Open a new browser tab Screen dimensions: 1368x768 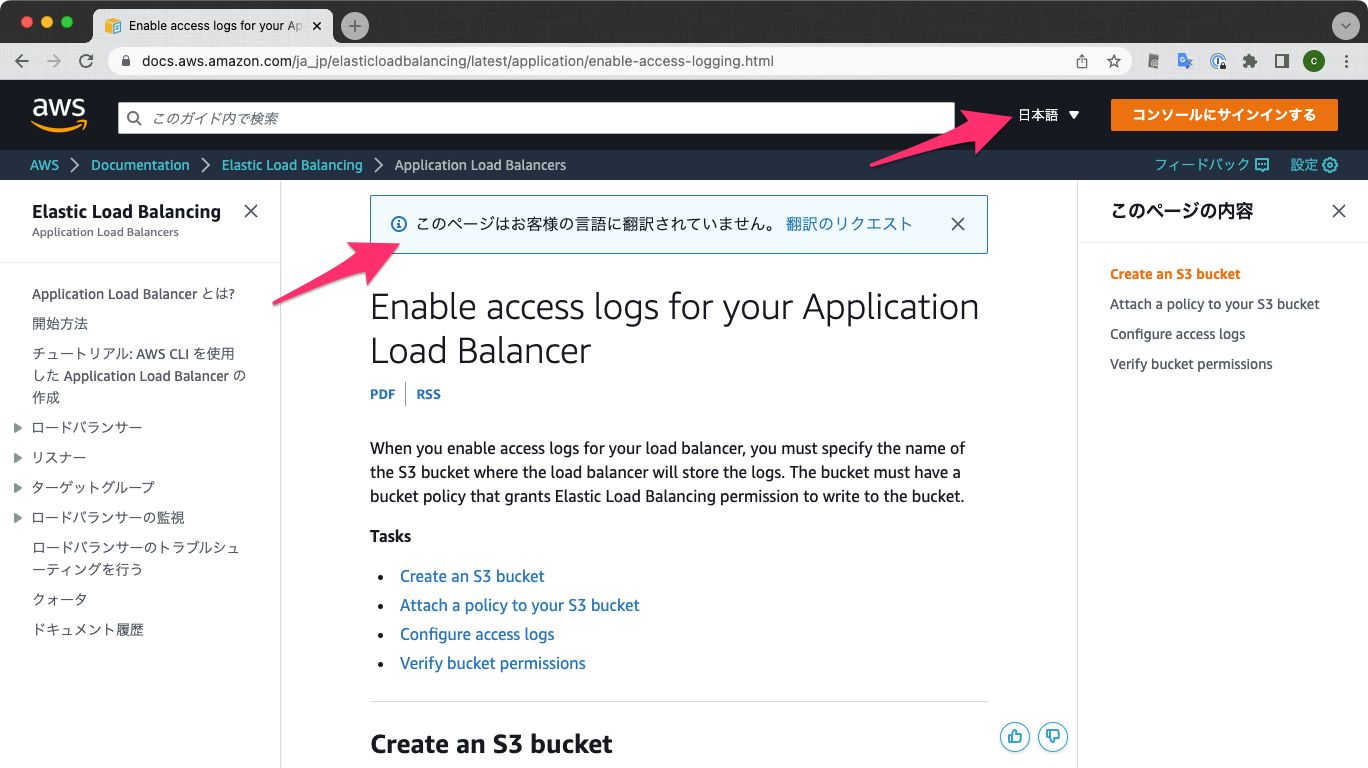click(x=355, y=26)
